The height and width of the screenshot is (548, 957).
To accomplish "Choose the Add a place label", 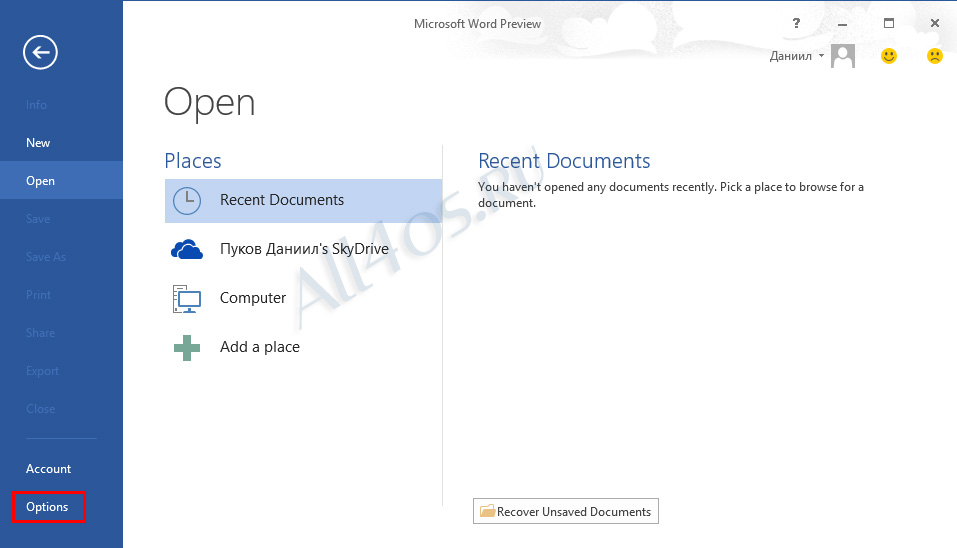I will (x=259, y=347).
